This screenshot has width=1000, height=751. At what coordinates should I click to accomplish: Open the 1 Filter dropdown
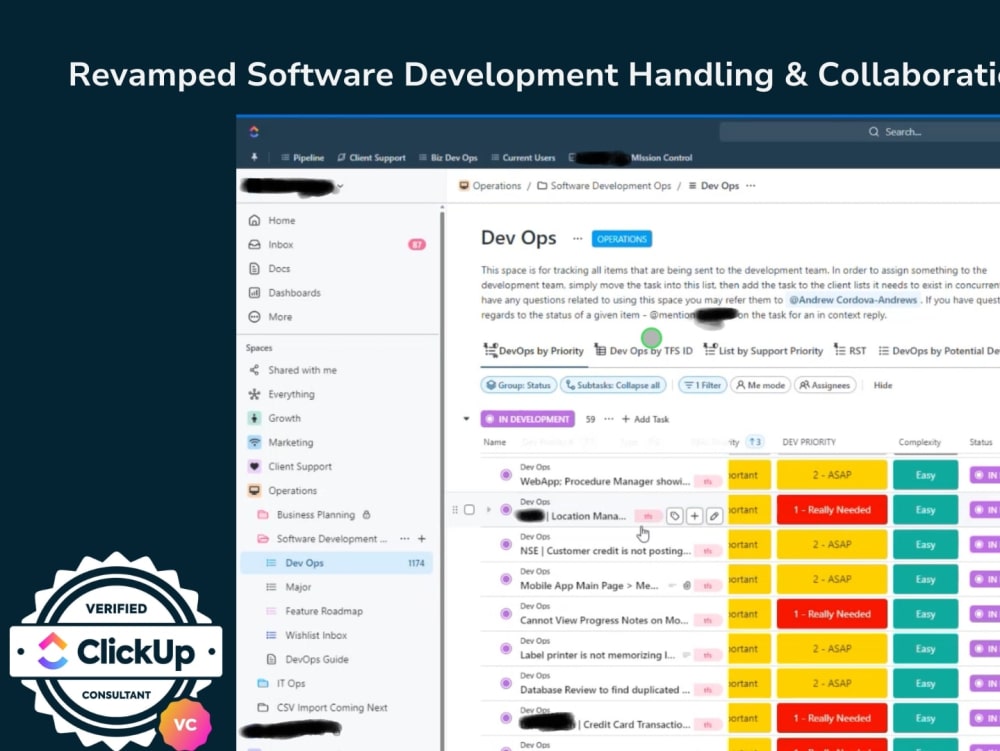(x=702, y=385)
